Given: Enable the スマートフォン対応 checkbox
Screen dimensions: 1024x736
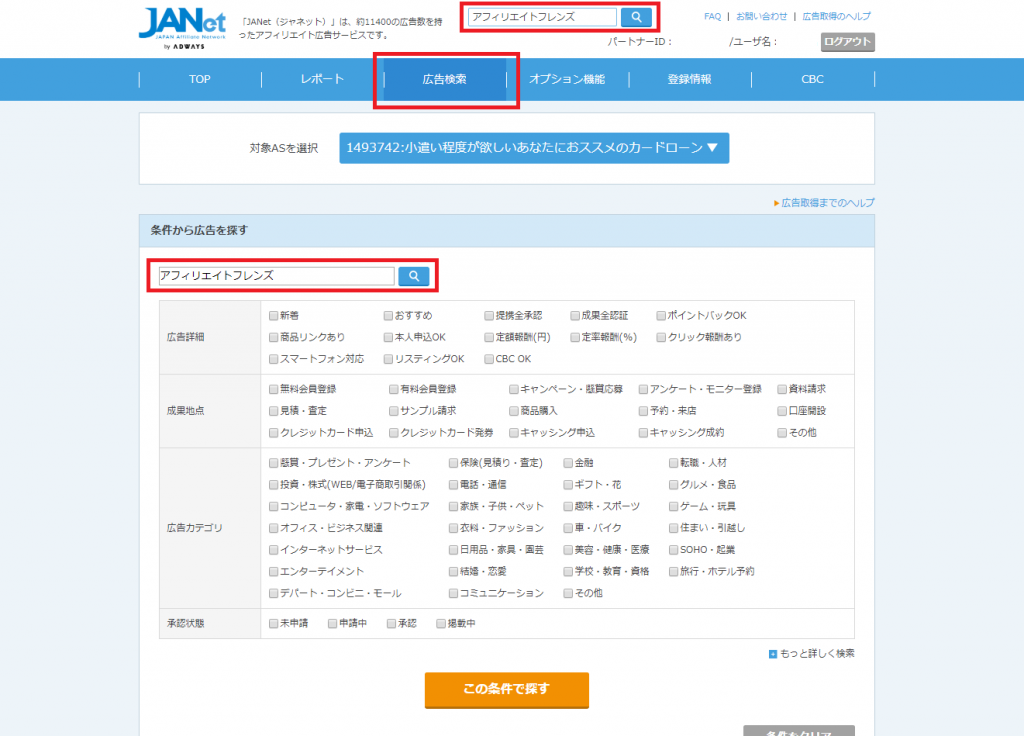Looking at the screenshot, I should 274,359.
